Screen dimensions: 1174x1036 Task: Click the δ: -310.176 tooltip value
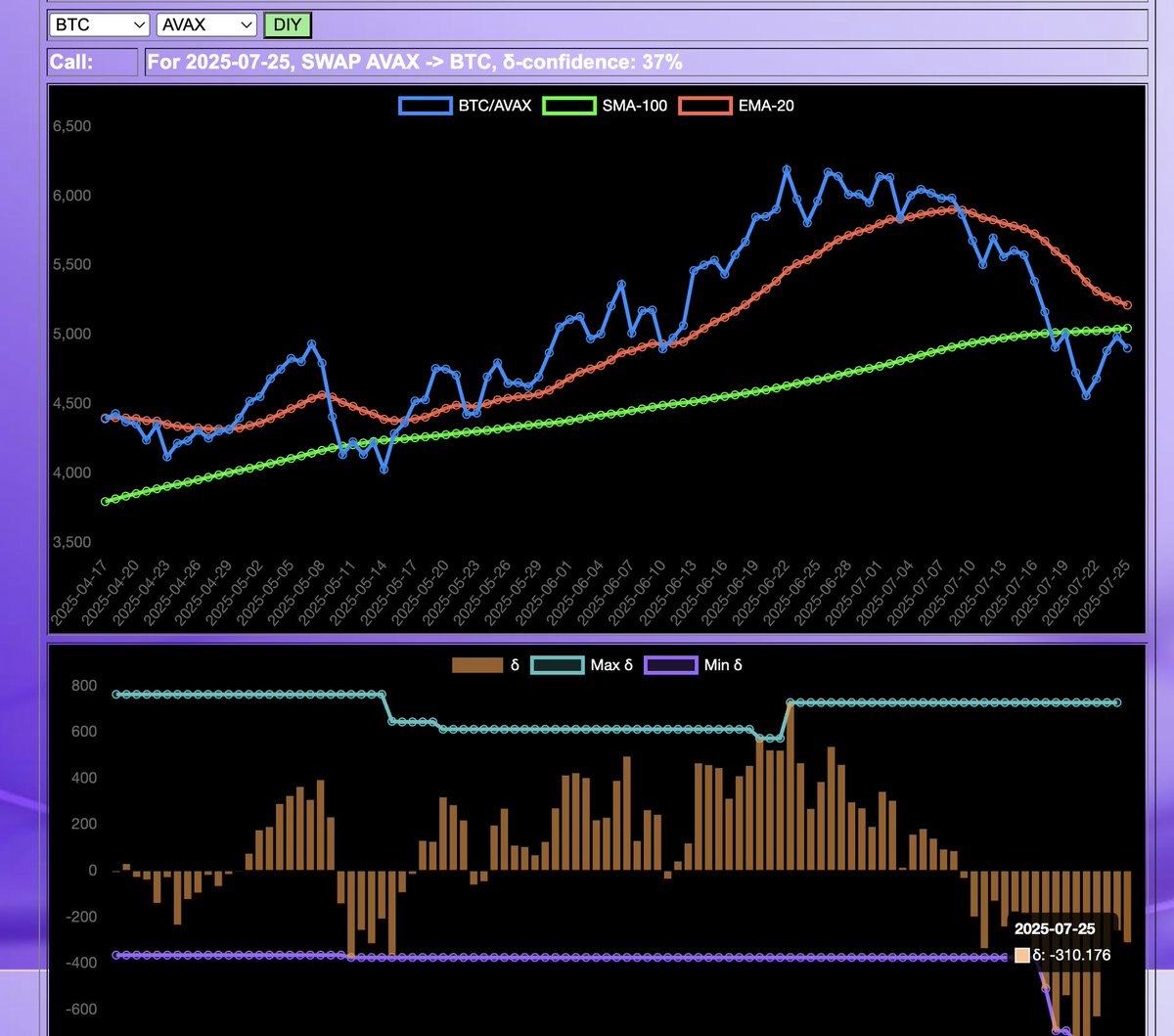[x=1071, y=955]
